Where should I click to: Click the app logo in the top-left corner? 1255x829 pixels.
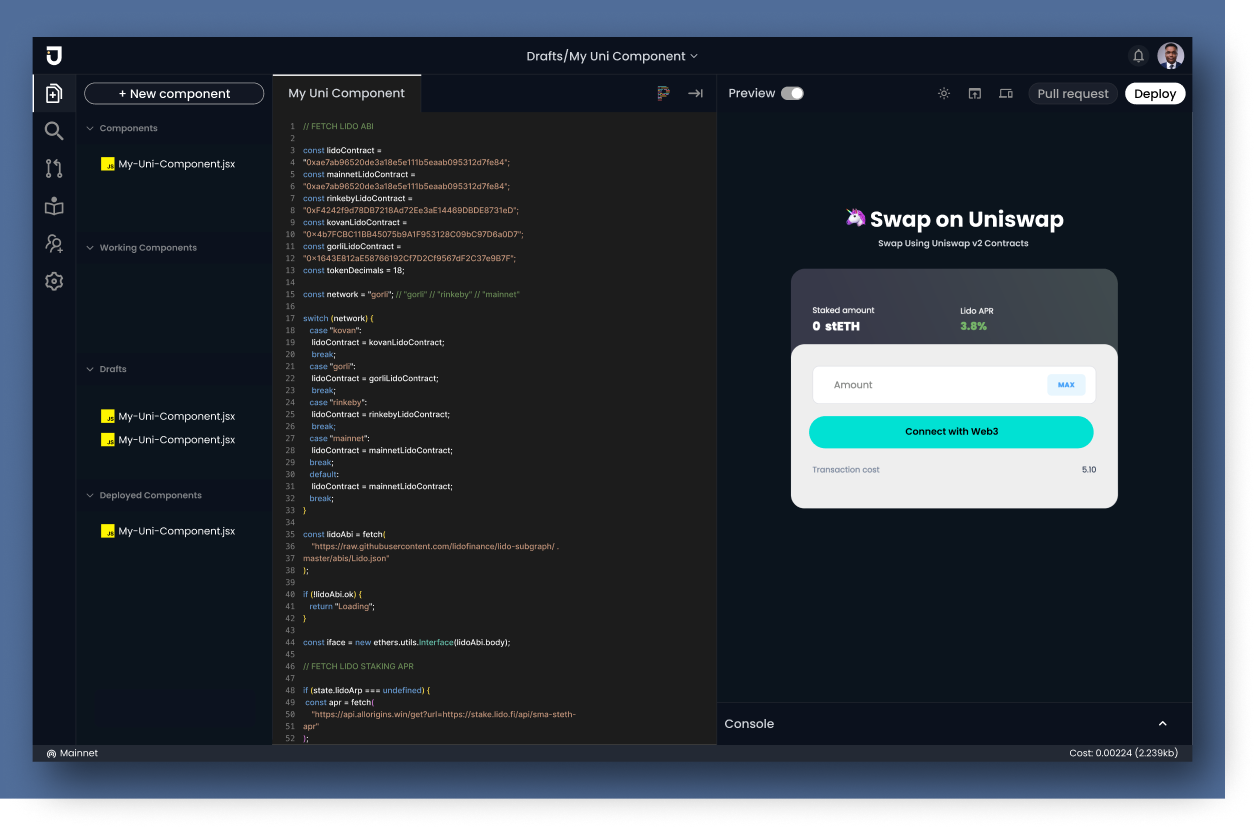coord(54,55)
